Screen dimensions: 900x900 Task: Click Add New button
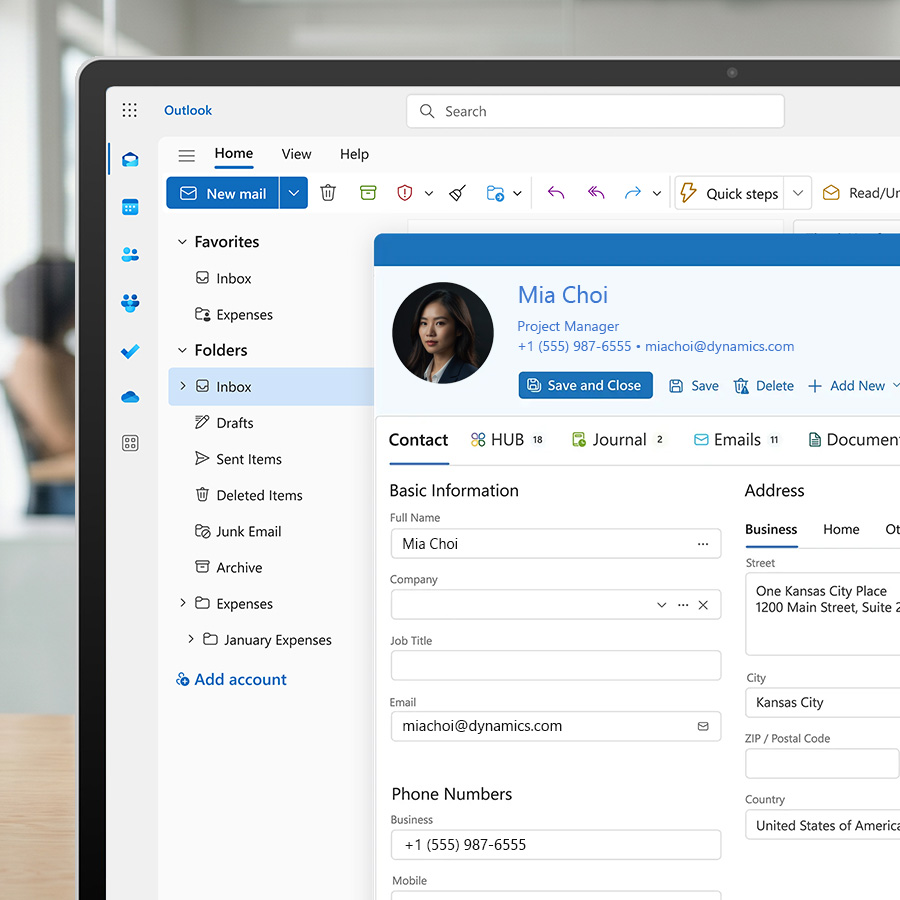[847, 386]
